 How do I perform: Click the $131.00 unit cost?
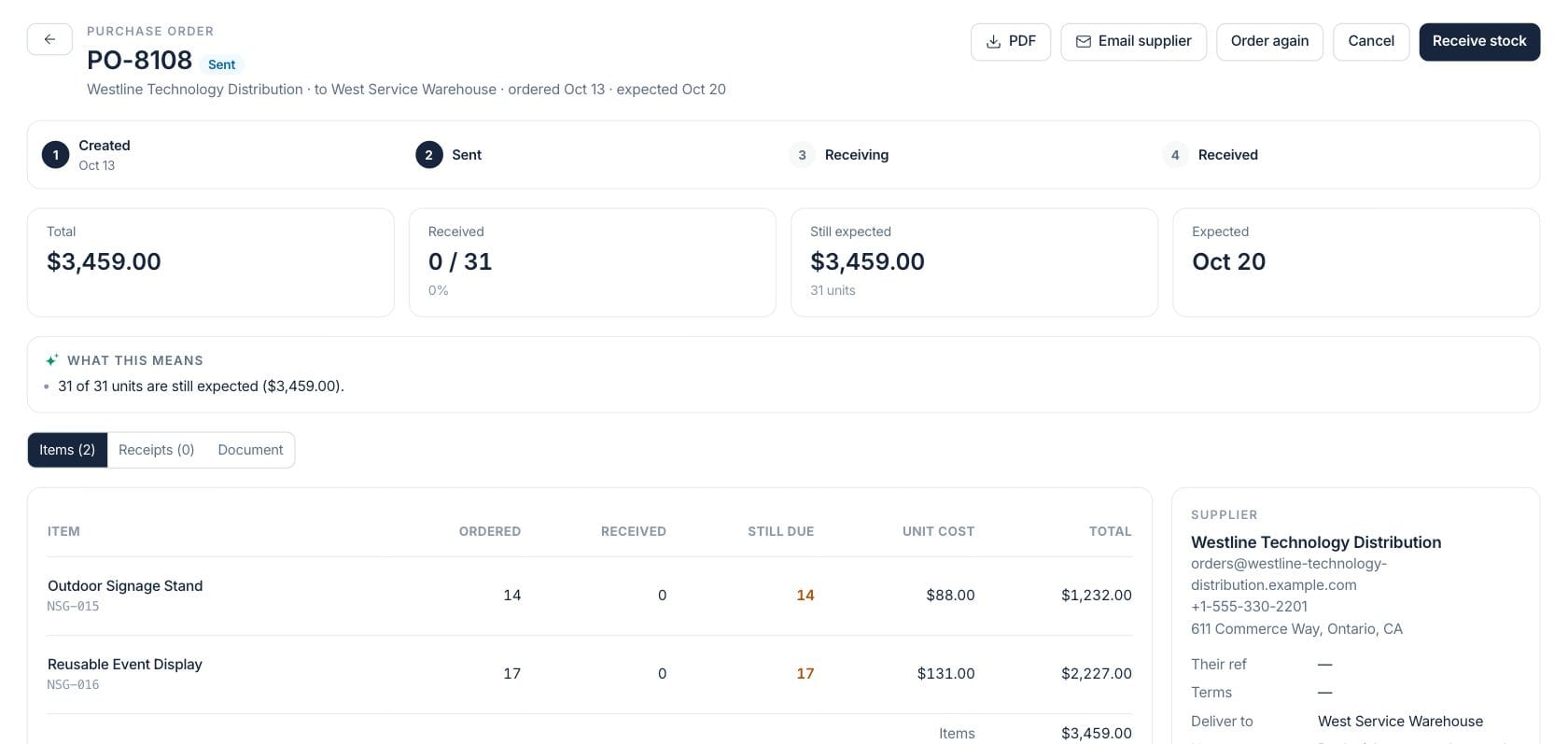pos(945,674)
